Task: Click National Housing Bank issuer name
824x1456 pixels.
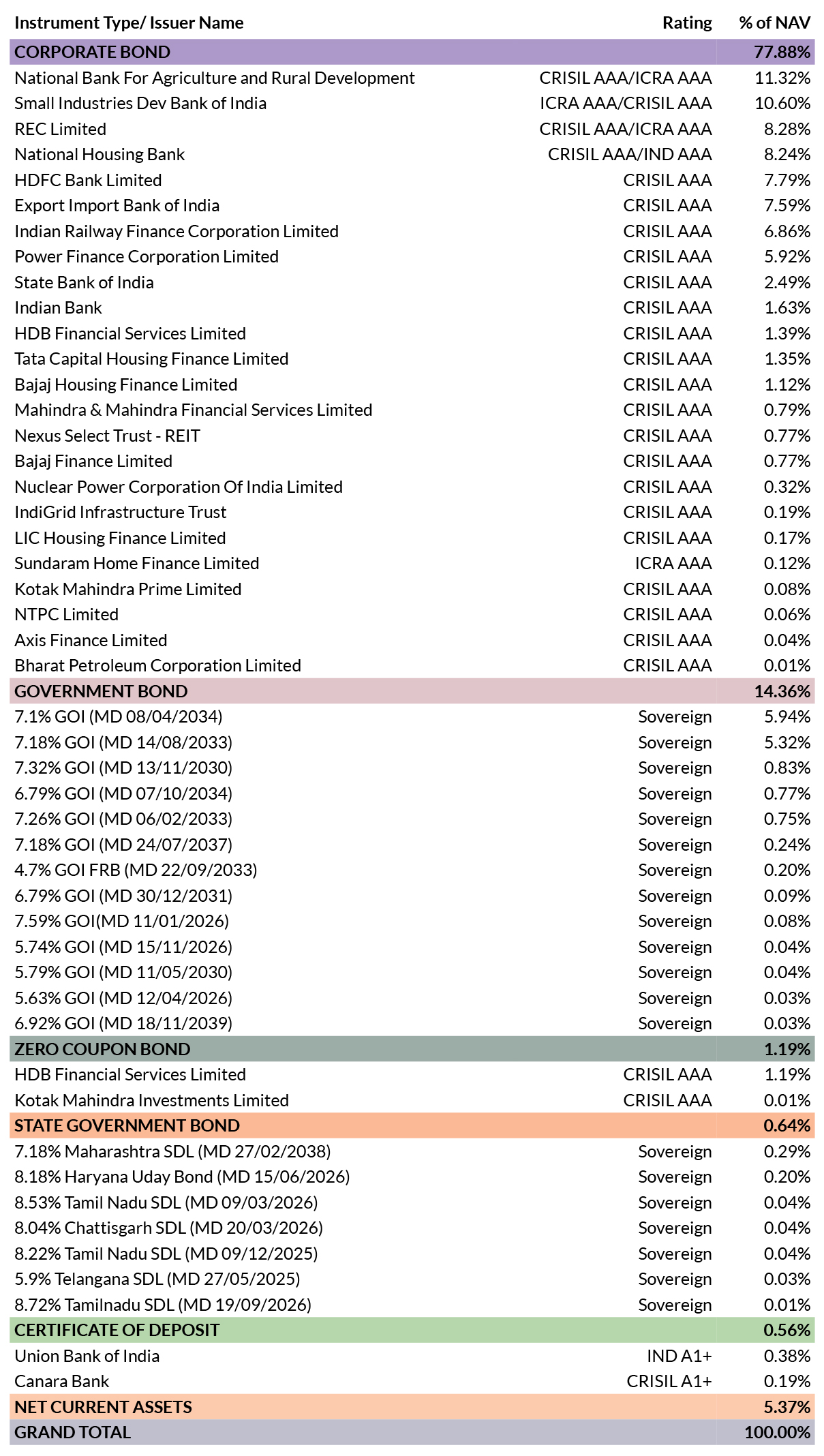Action: 100,155
